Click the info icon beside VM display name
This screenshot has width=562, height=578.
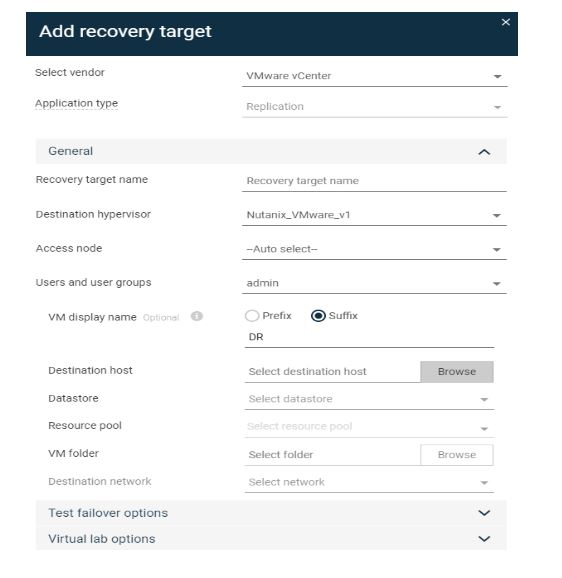196,316
